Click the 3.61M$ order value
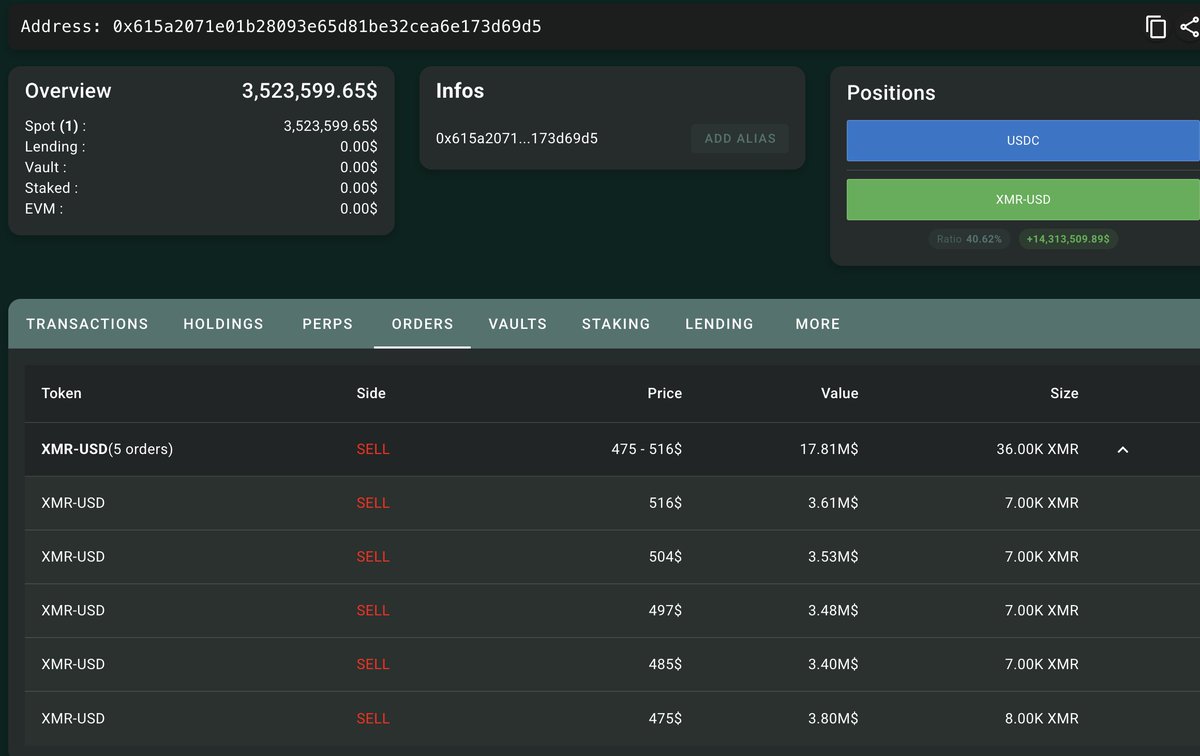 click(x=833, y=503)
